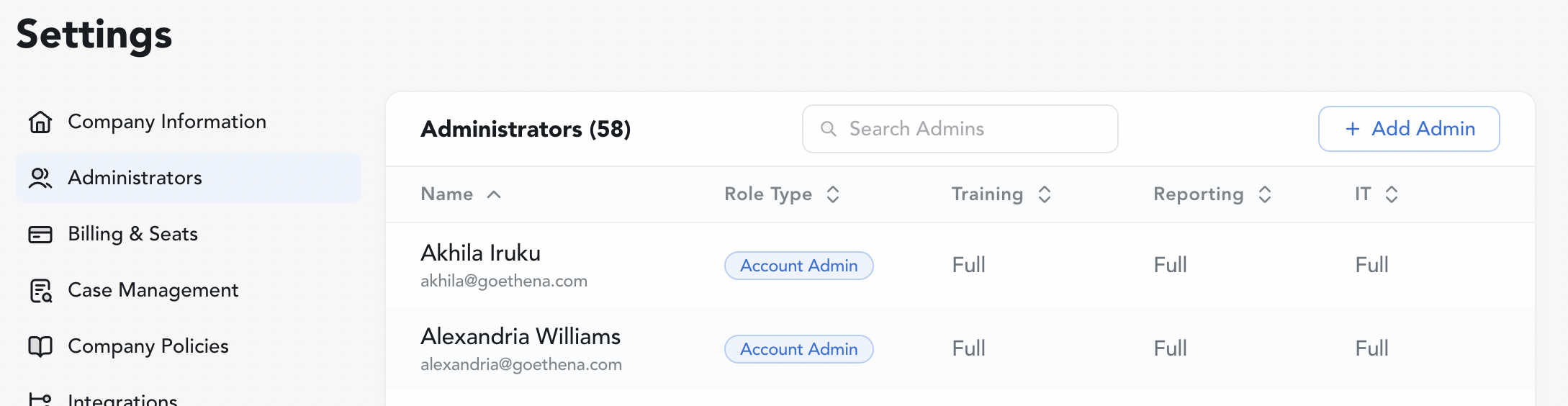The height and width of the screenshot is (406, 1568).
Task: Toggle sorting on IT column
Action: tap(1392, 194)
